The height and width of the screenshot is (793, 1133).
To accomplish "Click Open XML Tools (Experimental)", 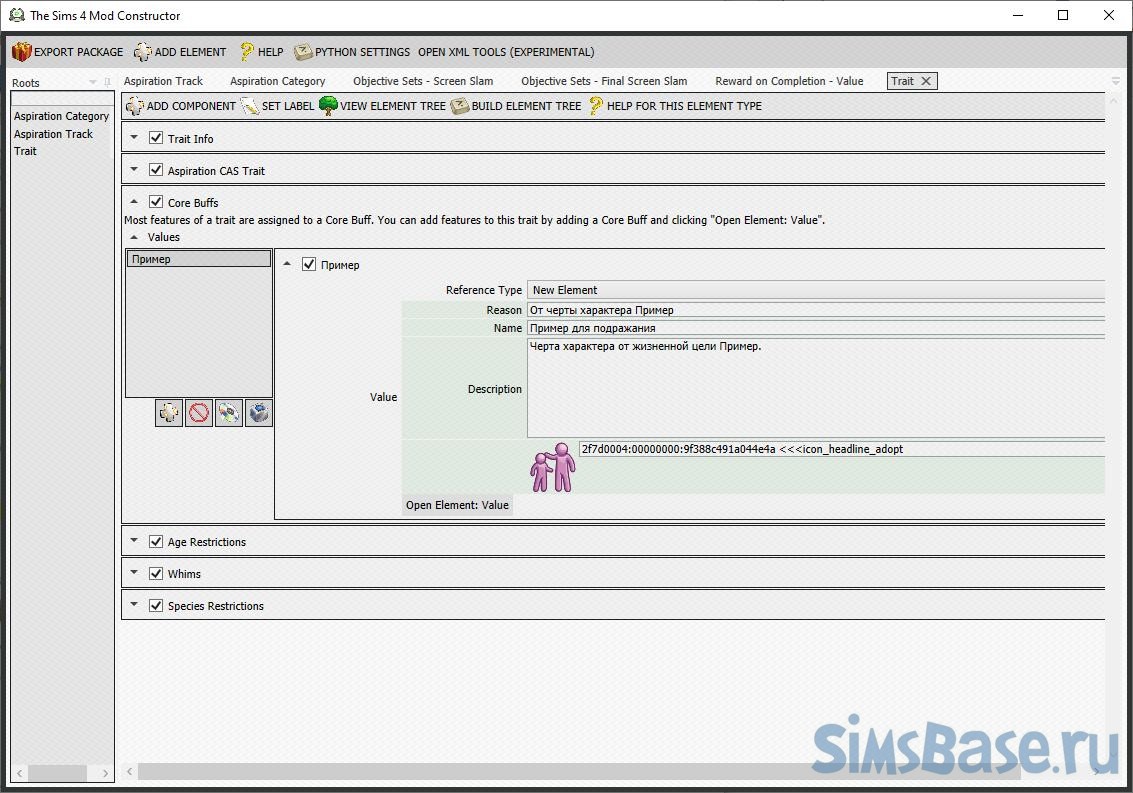I will (x=505, y=52).
